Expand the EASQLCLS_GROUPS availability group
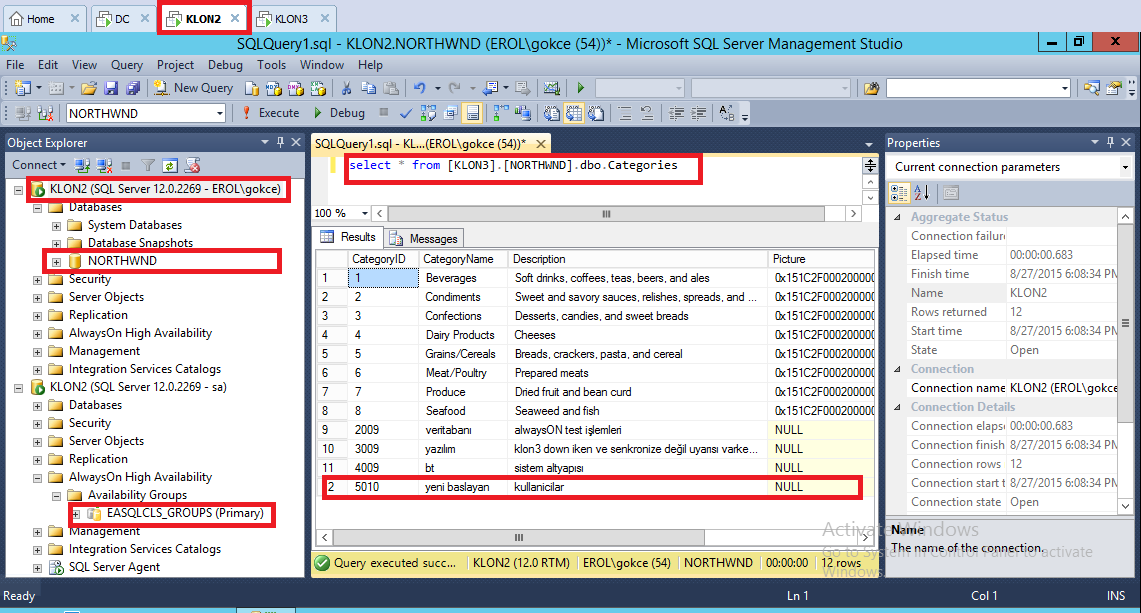The height and width of the screenshot is (613, 1141). (x=75, y=513)
